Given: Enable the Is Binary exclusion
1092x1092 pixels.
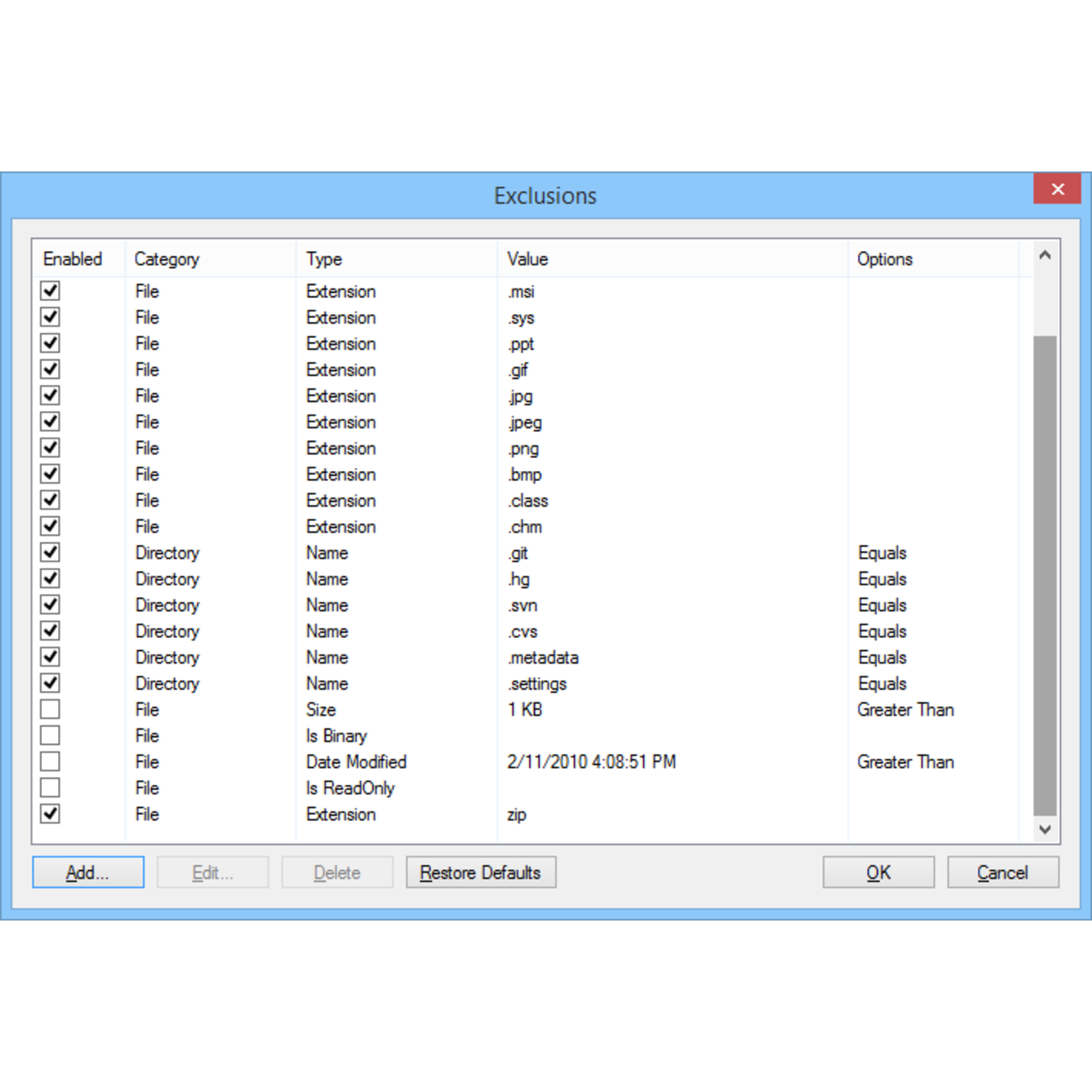Looking at the screenshot, I should tap(49, 735).
